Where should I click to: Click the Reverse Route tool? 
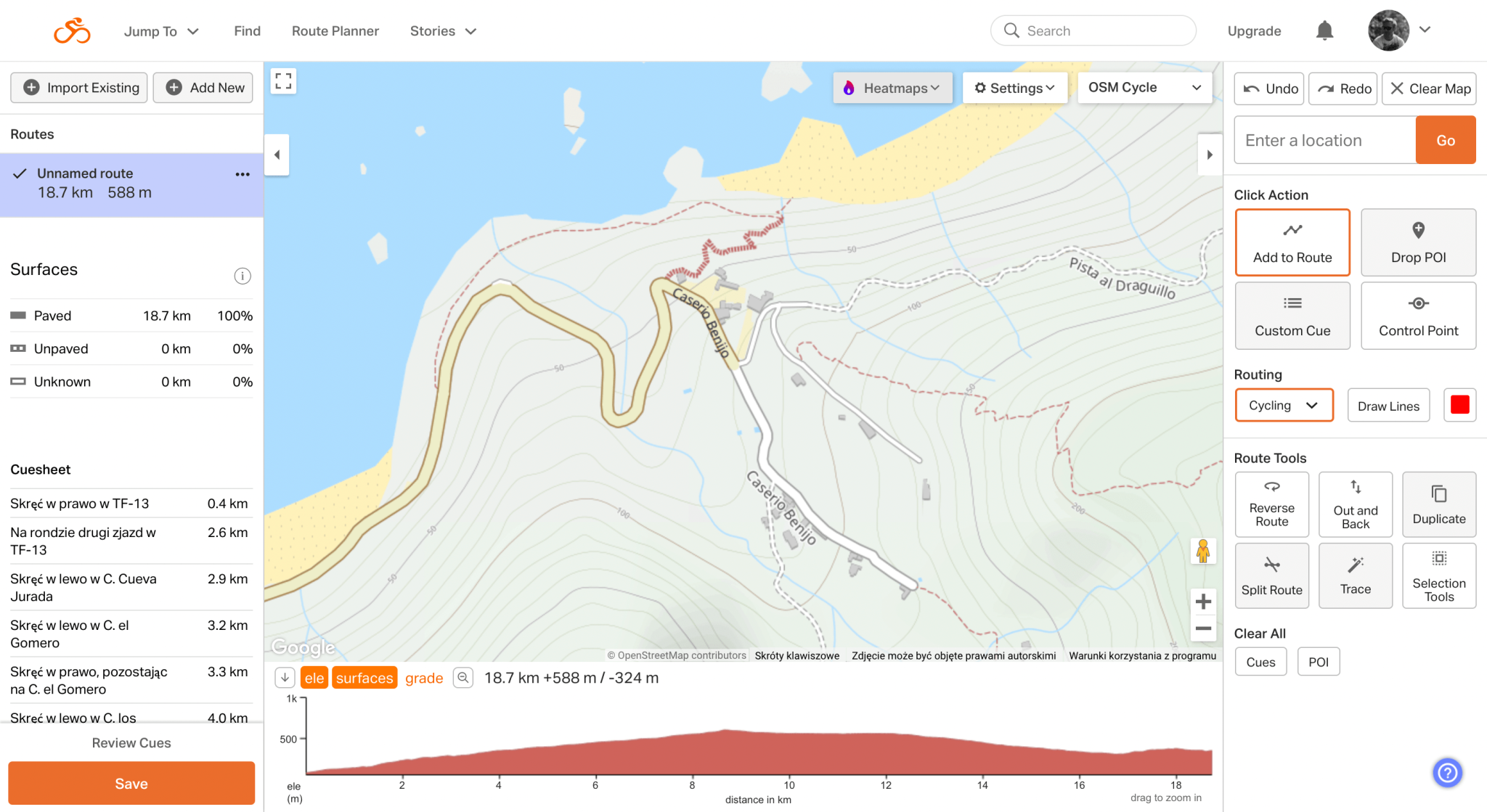click(x=1271, y=504)
